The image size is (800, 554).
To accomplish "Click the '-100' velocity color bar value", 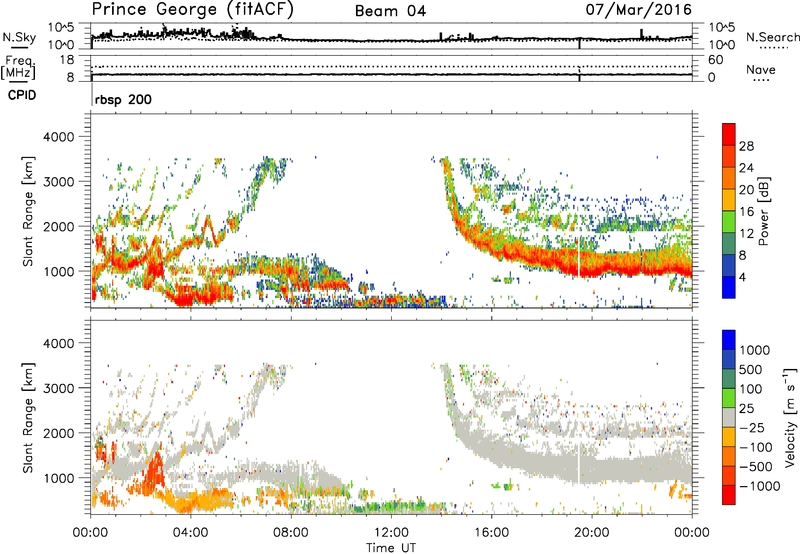I will 755,447.
